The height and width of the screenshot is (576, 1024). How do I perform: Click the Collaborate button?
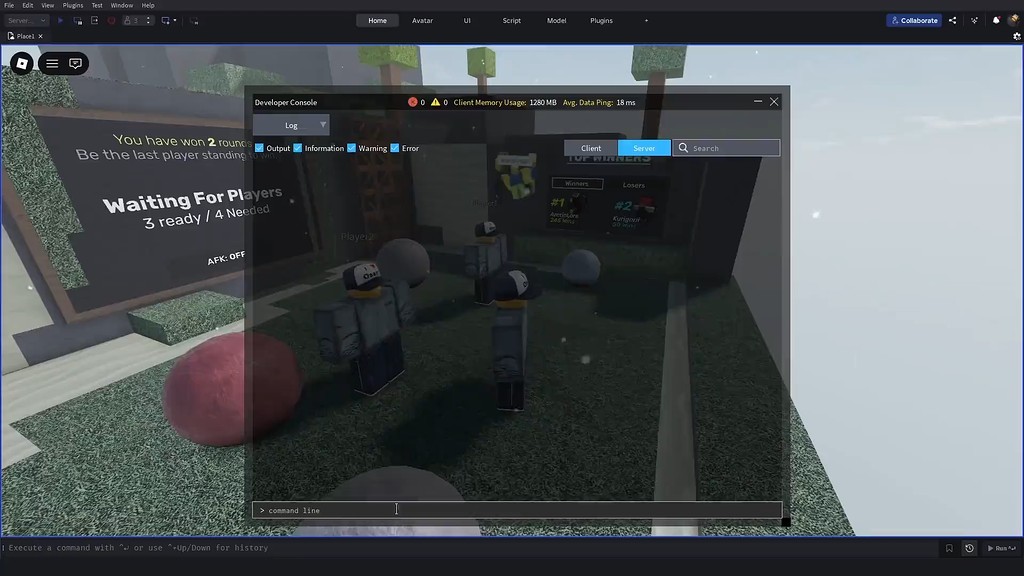[x=914, y=20]
